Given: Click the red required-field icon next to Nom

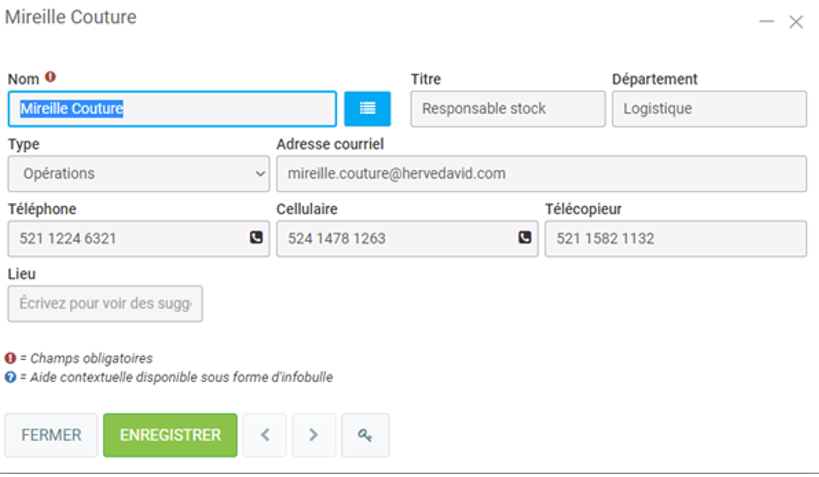Looking at the screenshot, I should (x=51, y=78).
